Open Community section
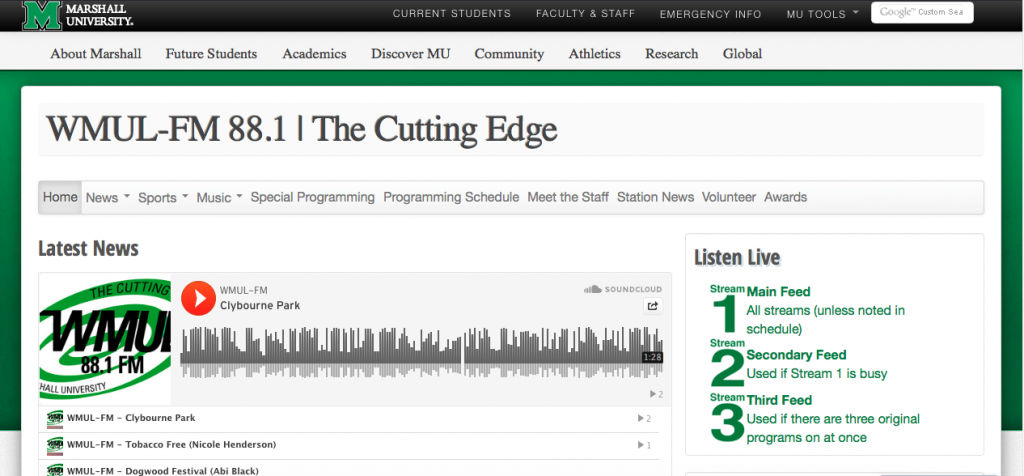Image resolution: width=1024 pixels, height=476 pixels. 509,54
